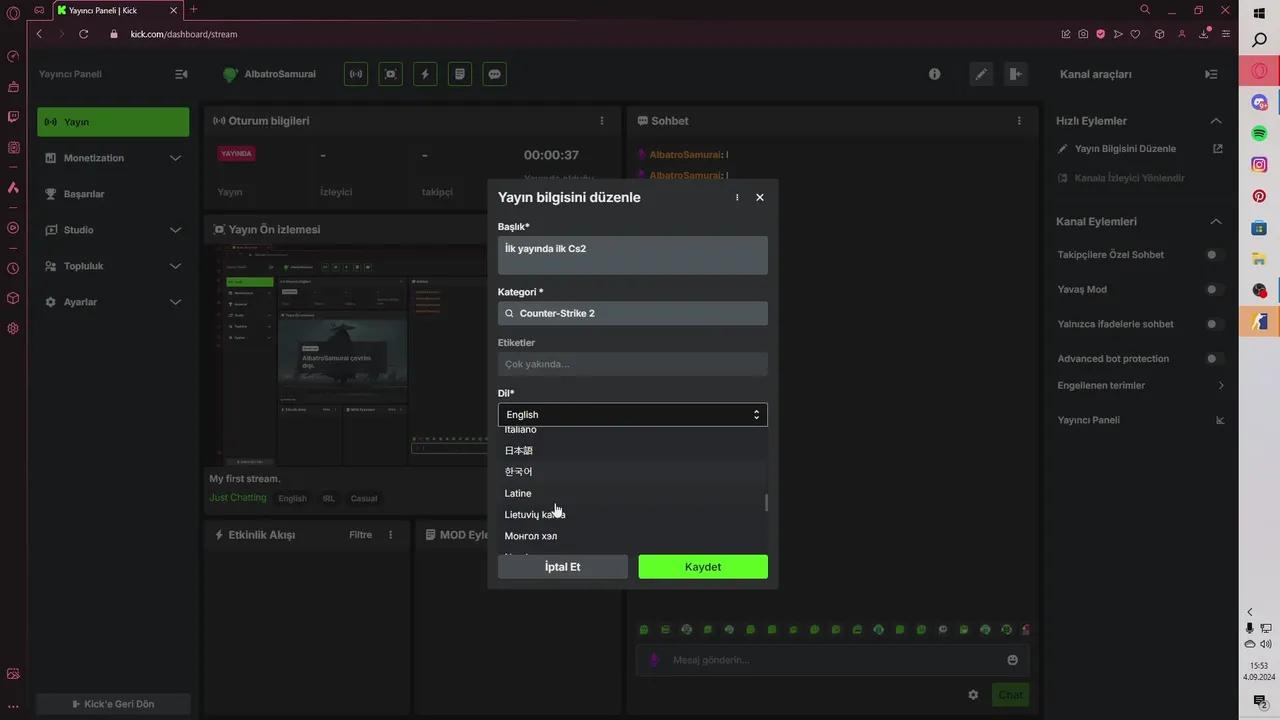The height and width of the screenshot is (720, 1280).
Task: Open the emoji picker in chat input
Action: (1013, 660)
